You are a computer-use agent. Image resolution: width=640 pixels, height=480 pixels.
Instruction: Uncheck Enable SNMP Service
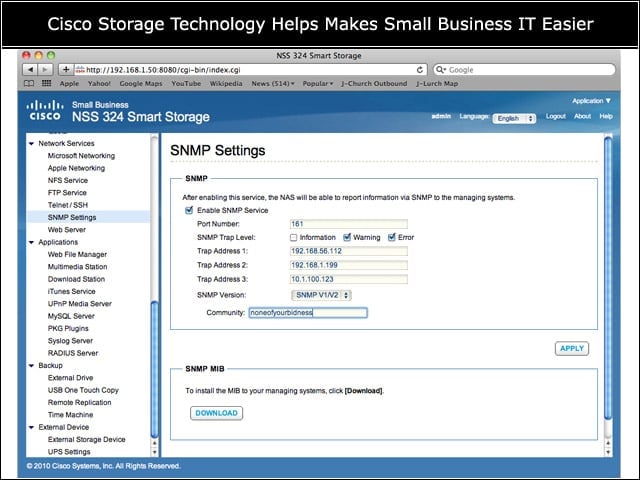[x=189, y=210]
